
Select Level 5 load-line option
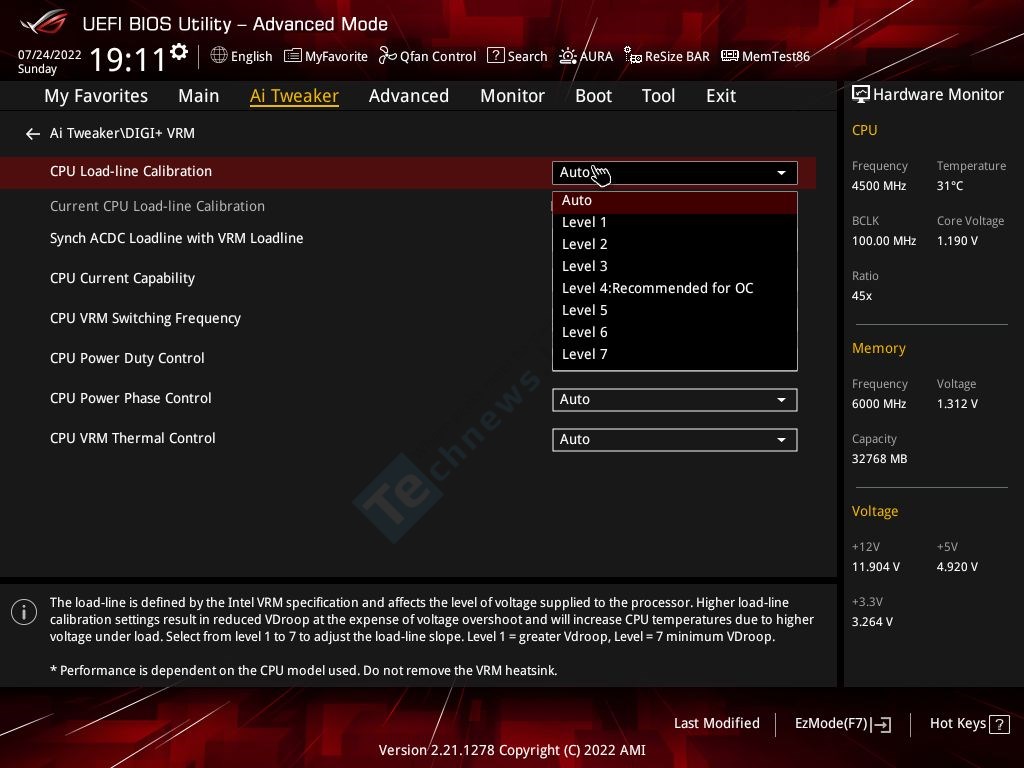675,311
